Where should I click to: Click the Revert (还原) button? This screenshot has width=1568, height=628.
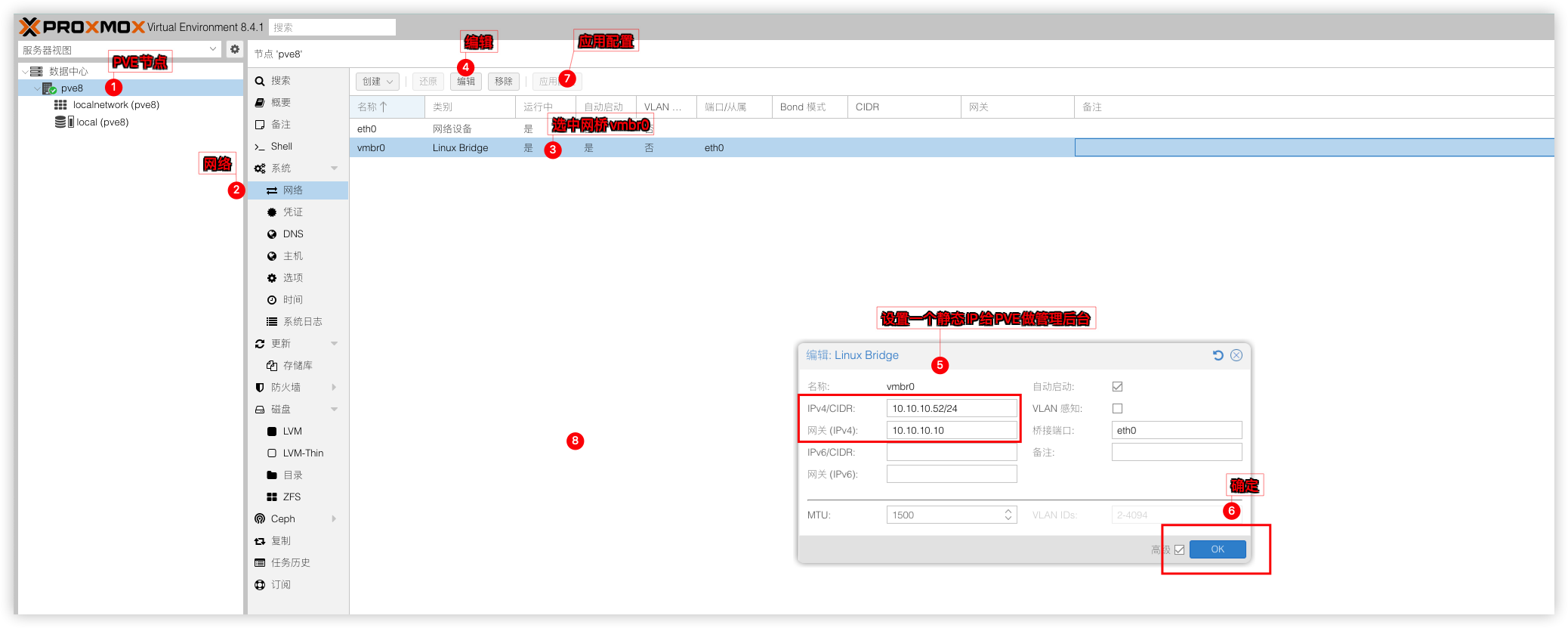coord(428,82)
